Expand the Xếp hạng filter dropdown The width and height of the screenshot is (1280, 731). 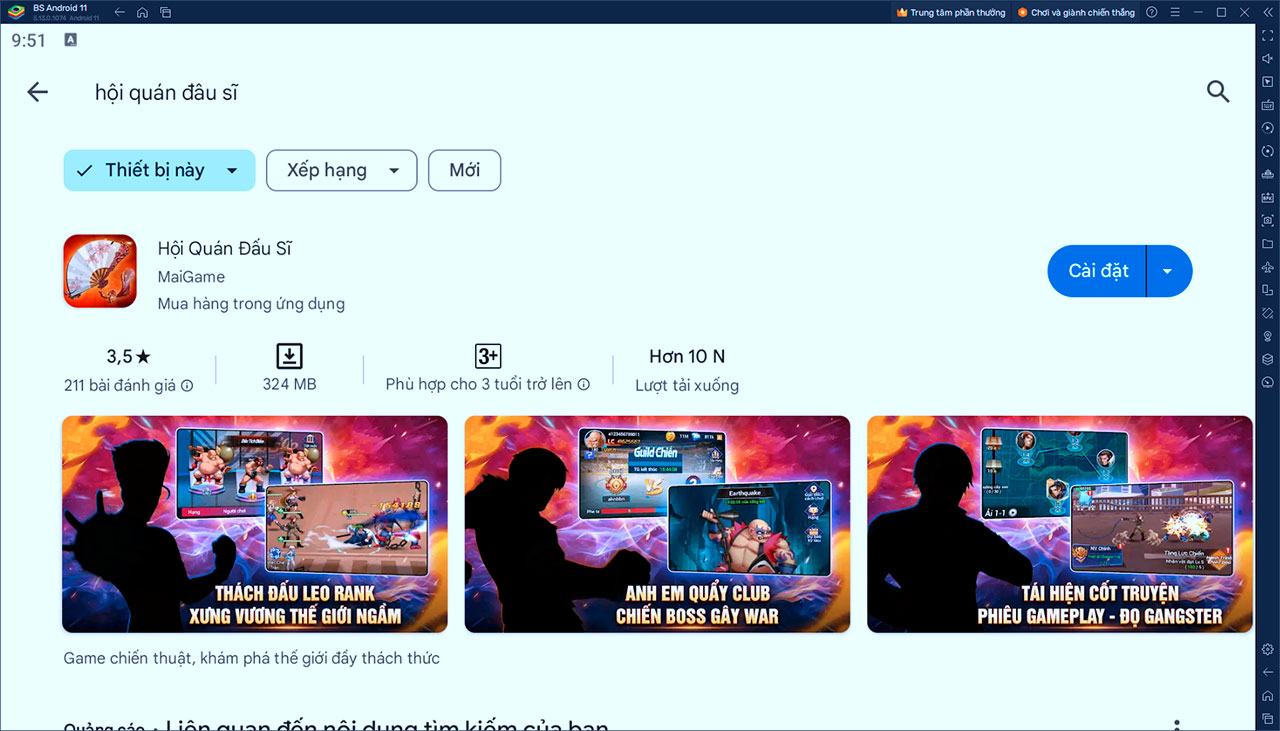pos(341,170)
